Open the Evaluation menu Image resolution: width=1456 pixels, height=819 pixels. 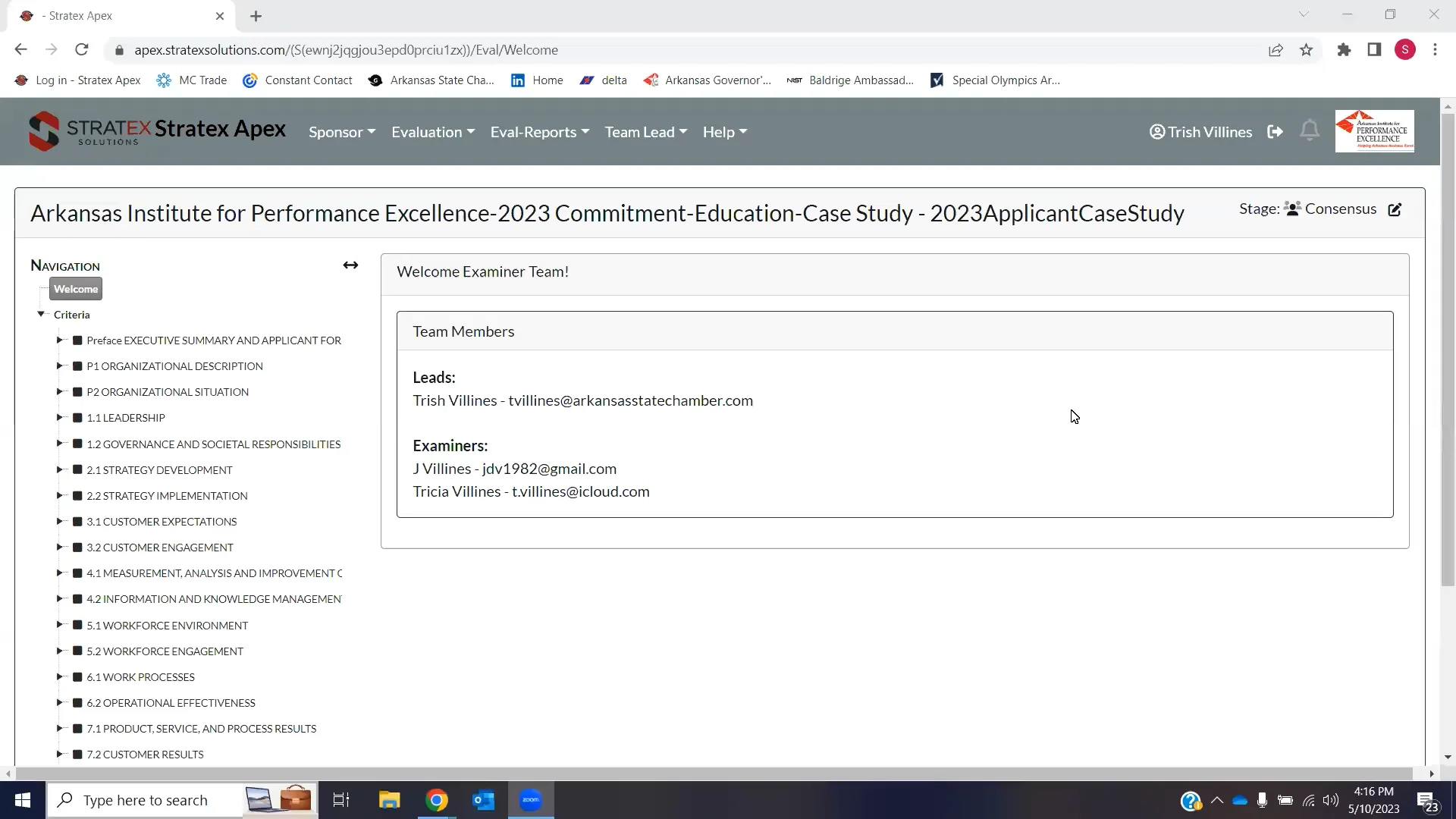pyautogui.click(x=432, y=132)
